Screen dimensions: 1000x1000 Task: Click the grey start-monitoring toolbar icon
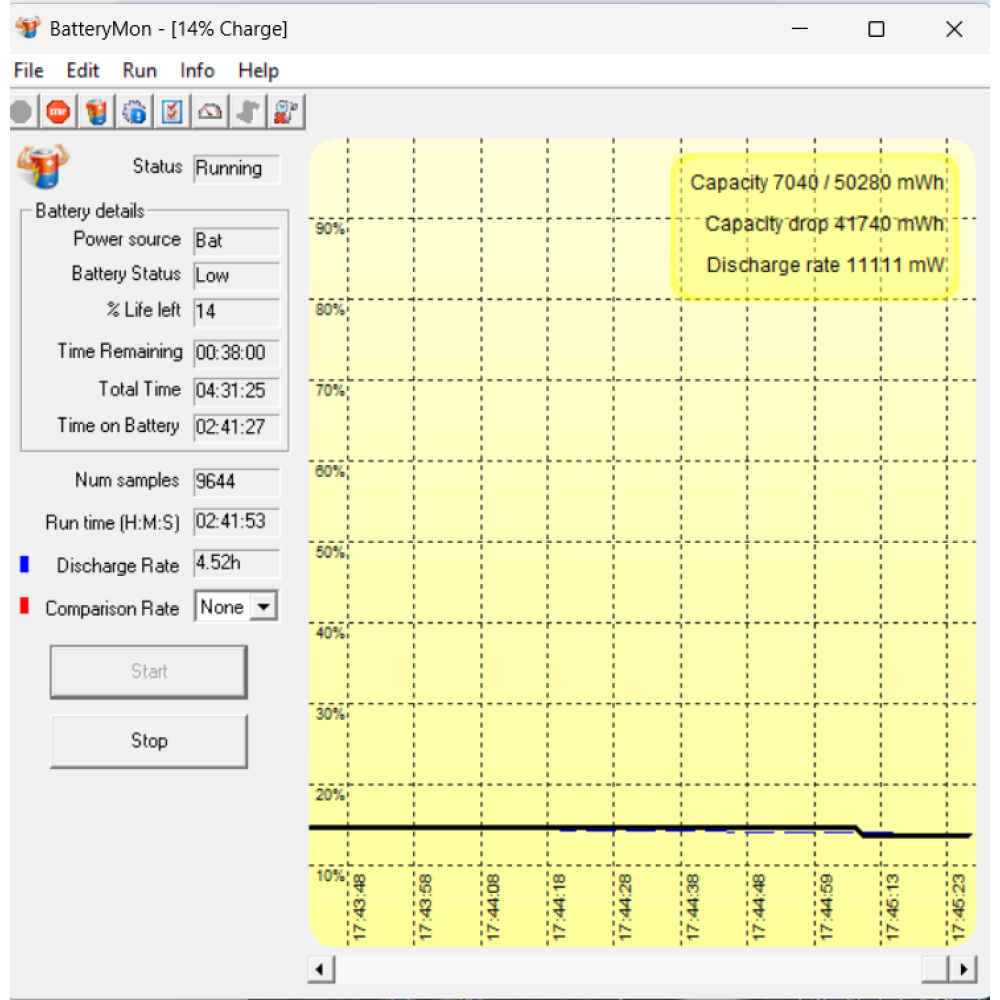click(21, 112)
